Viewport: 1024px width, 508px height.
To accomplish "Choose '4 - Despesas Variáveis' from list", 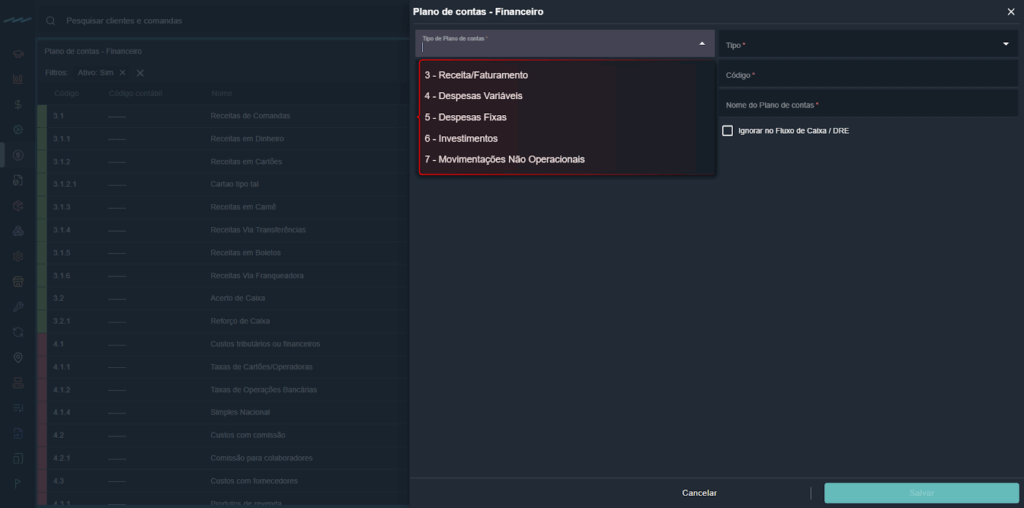I will coord(473,96).
